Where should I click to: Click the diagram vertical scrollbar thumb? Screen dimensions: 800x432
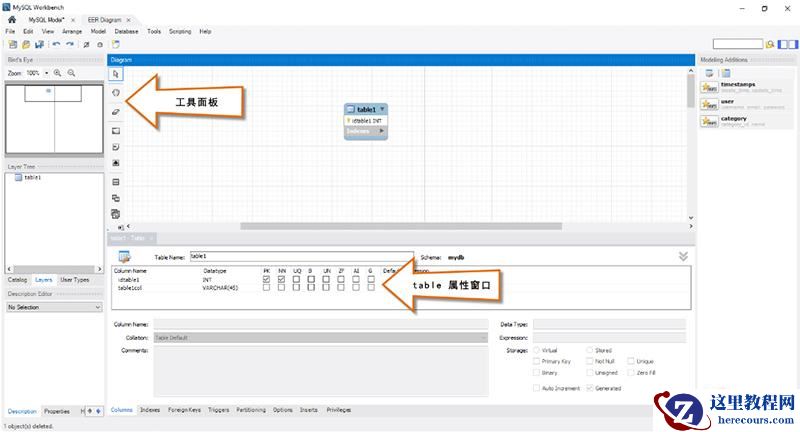pyautogui.click(x=691, y=91)
